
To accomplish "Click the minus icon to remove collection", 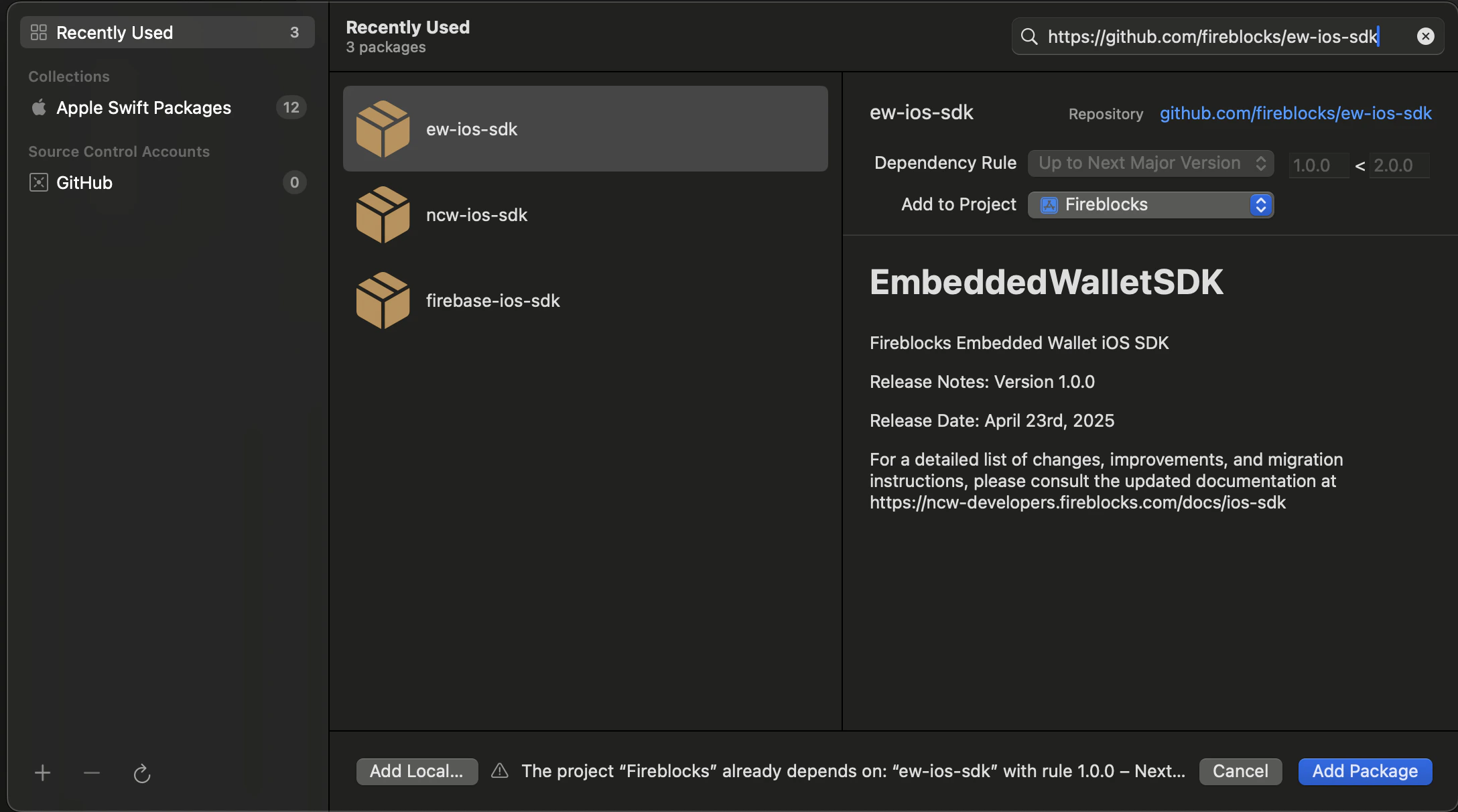I will [x=92, y=772].
